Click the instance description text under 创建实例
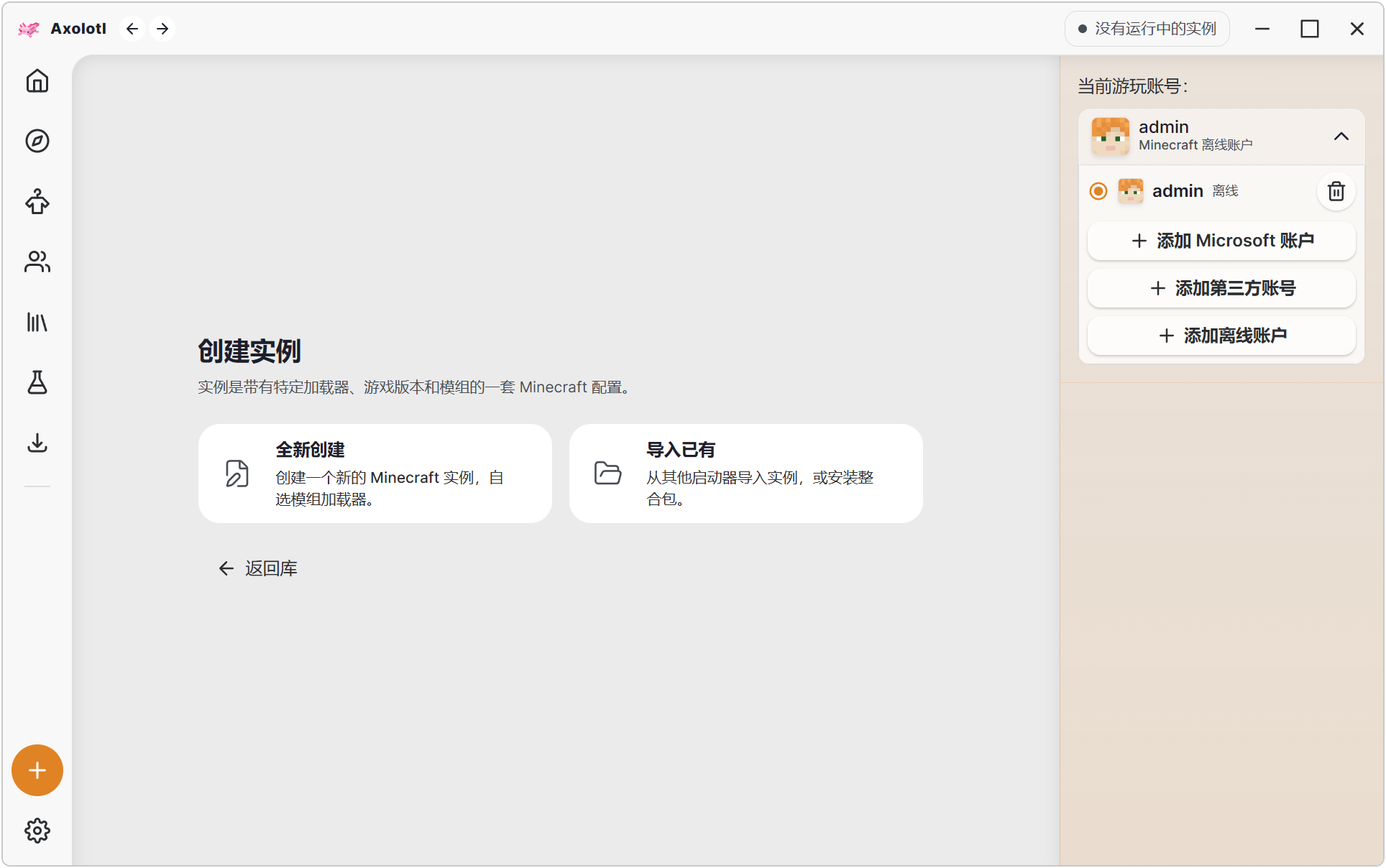The image size is (1386, 868). (x=416, y=387)
